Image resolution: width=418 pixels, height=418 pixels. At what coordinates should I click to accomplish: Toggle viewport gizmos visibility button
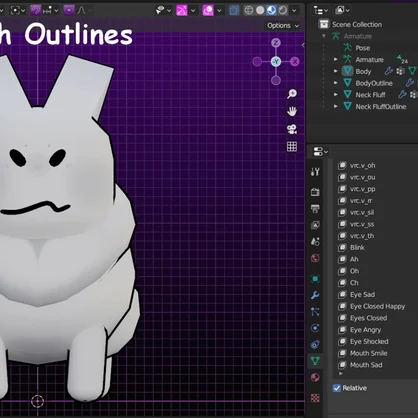182,11
